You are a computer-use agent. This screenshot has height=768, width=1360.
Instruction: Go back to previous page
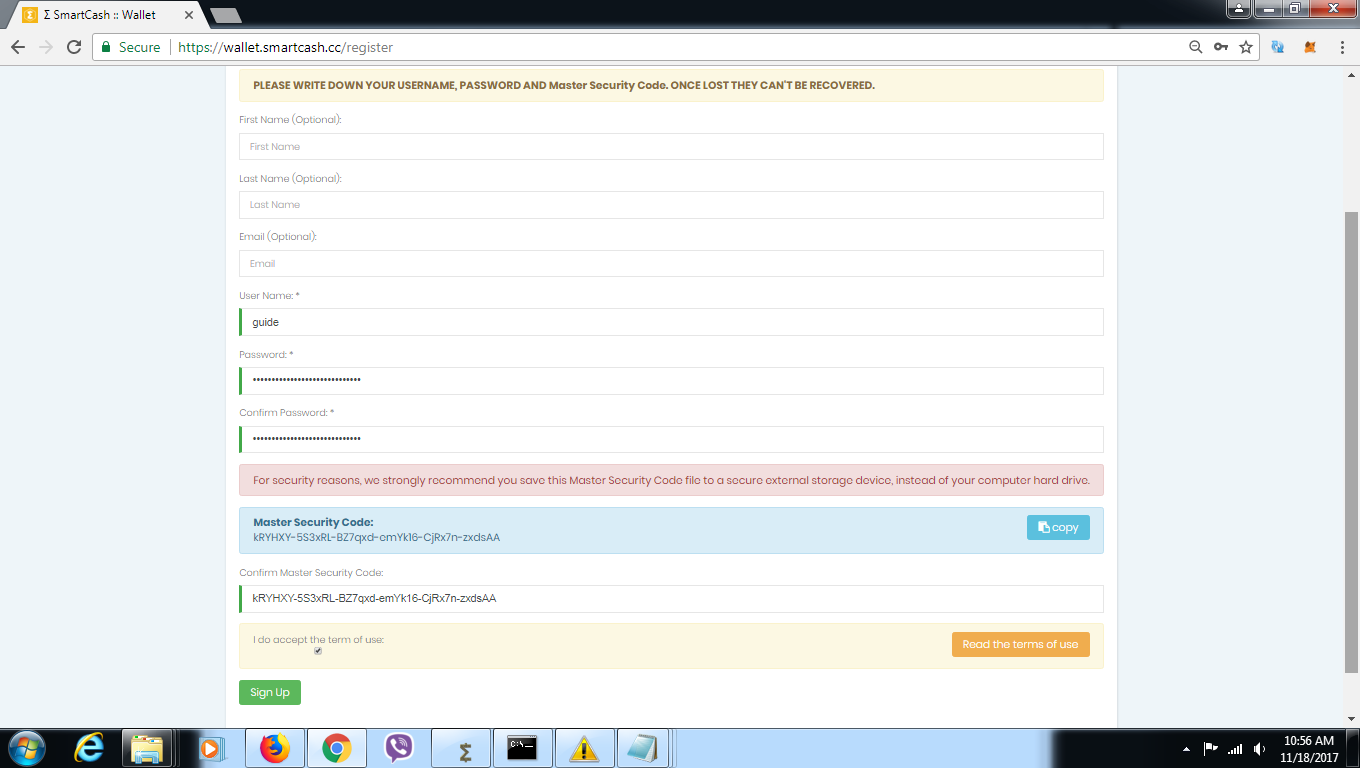coord(18,47)
